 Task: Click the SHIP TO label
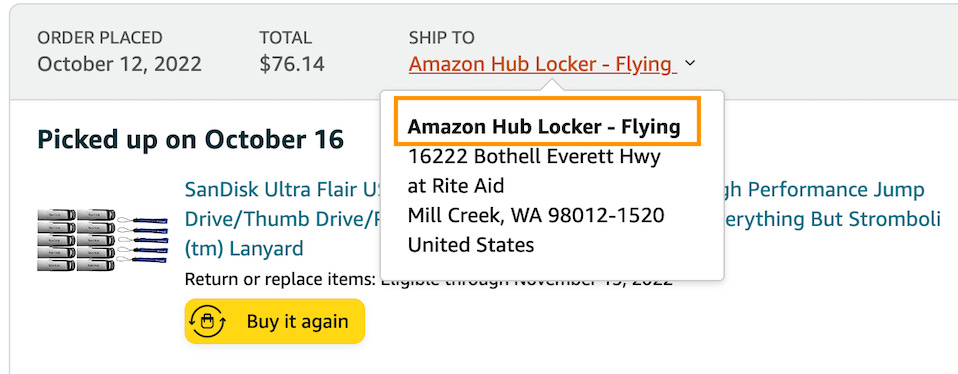tap(442, 38)
